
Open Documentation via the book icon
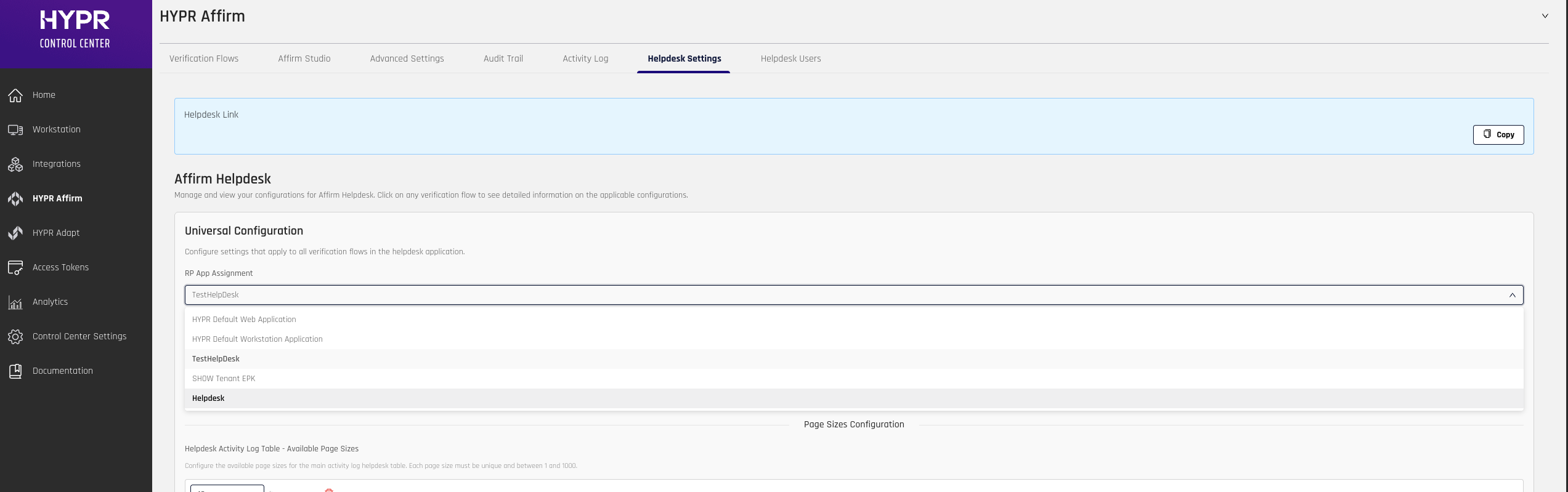tap(15, 371)
